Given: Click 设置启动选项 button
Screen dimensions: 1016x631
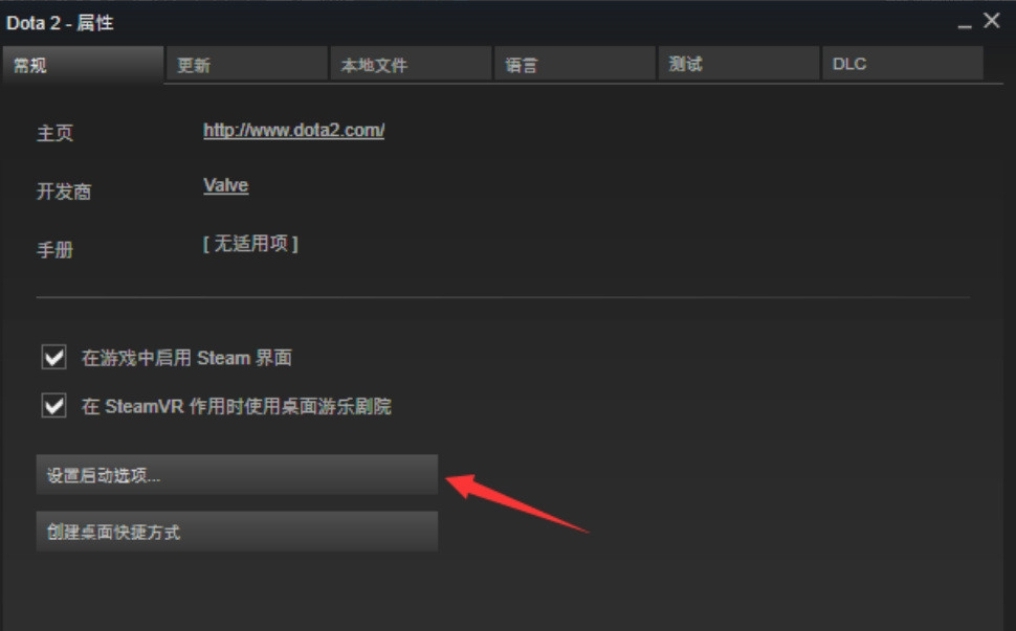Looking at the screenshot, I should [x=237, y=475].
